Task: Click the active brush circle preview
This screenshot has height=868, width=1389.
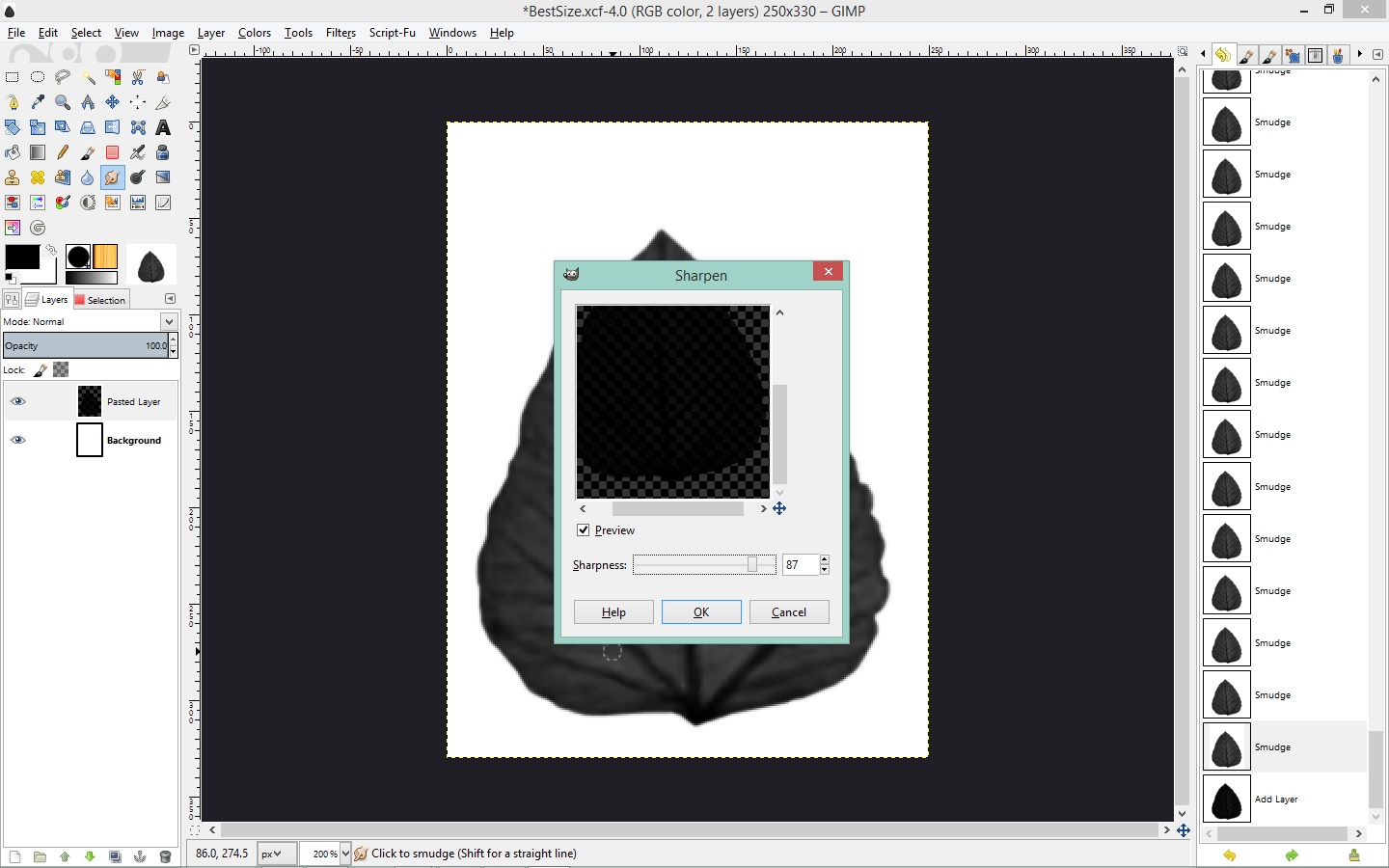Action: 78,257
